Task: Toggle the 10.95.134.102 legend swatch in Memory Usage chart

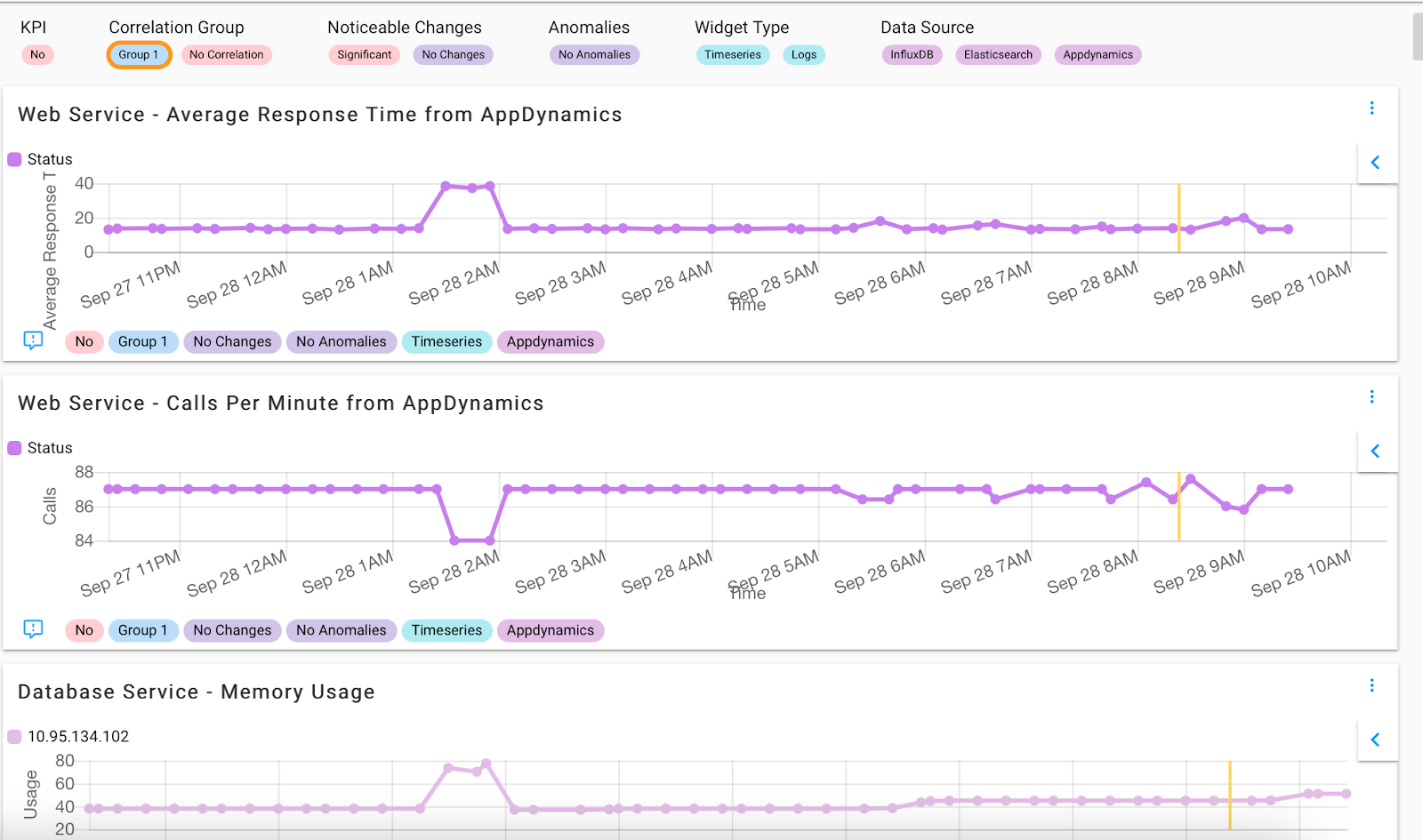Action: pos(14,736)
